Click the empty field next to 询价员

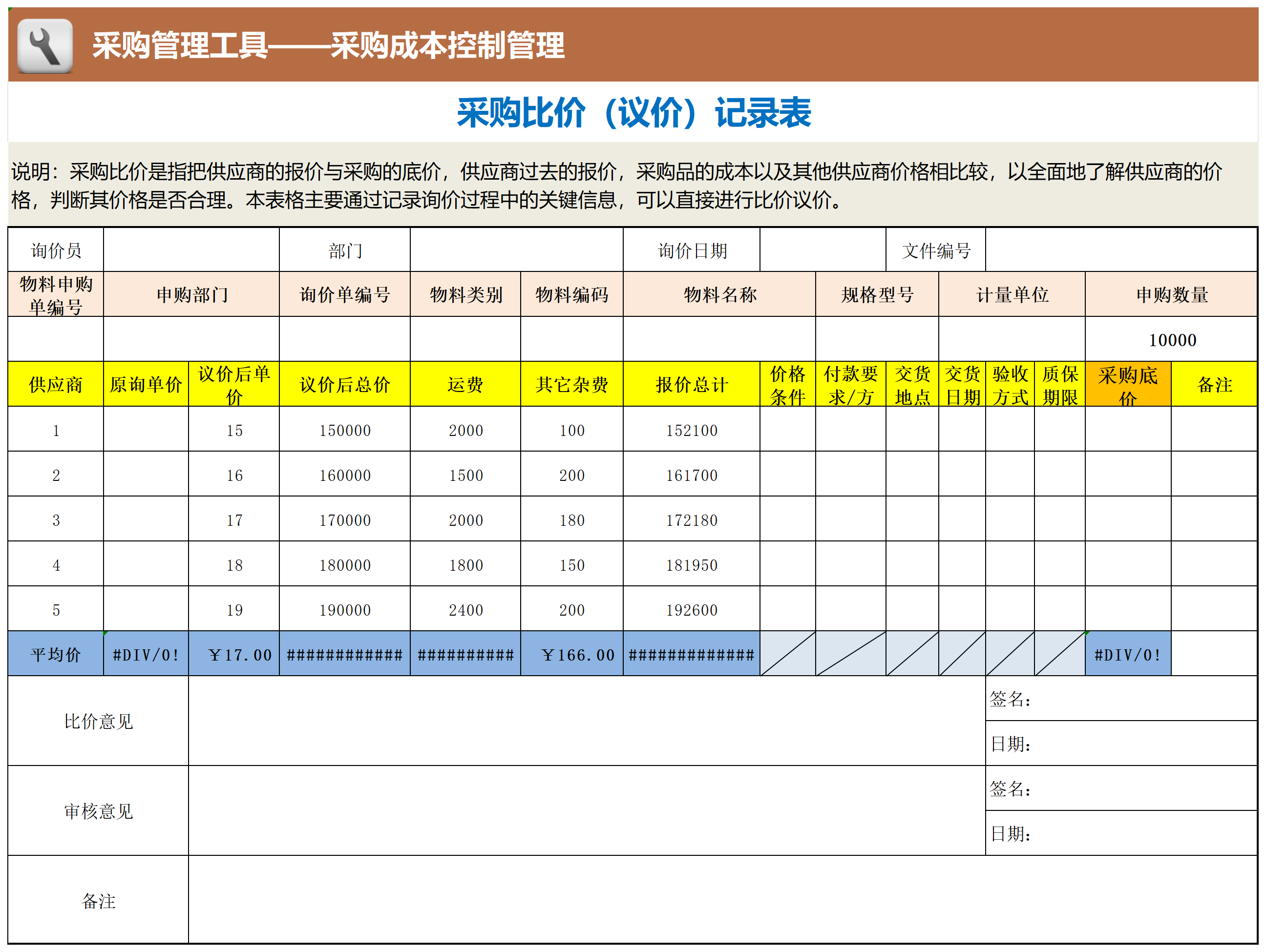tap(191, 250)
